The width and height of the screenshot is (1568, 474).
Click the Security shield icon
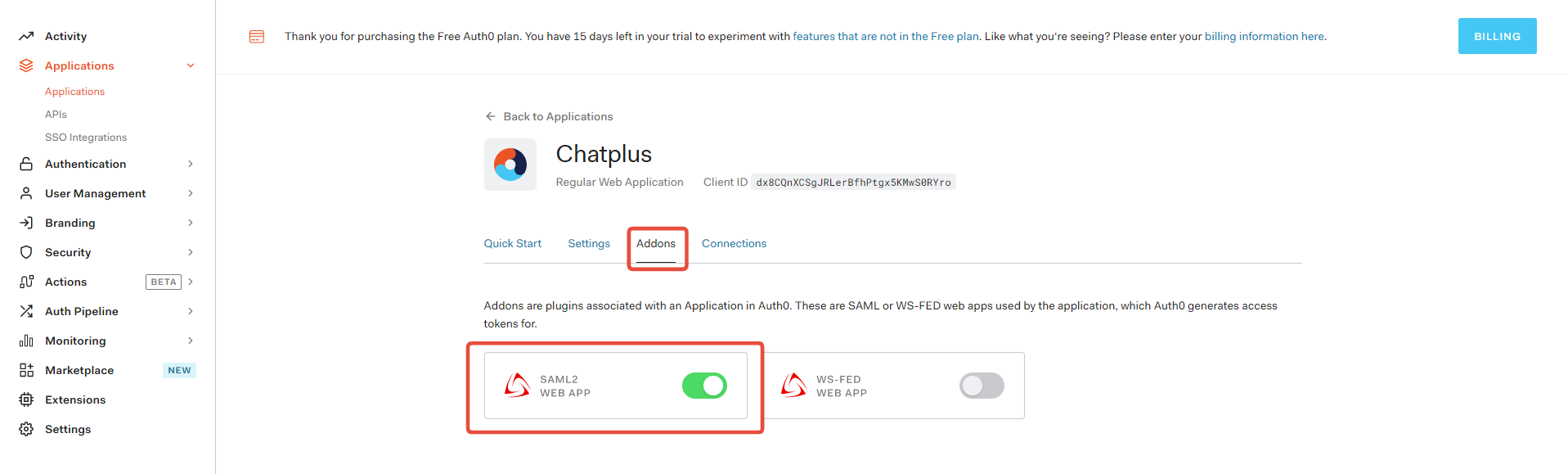tap(26, 252)
